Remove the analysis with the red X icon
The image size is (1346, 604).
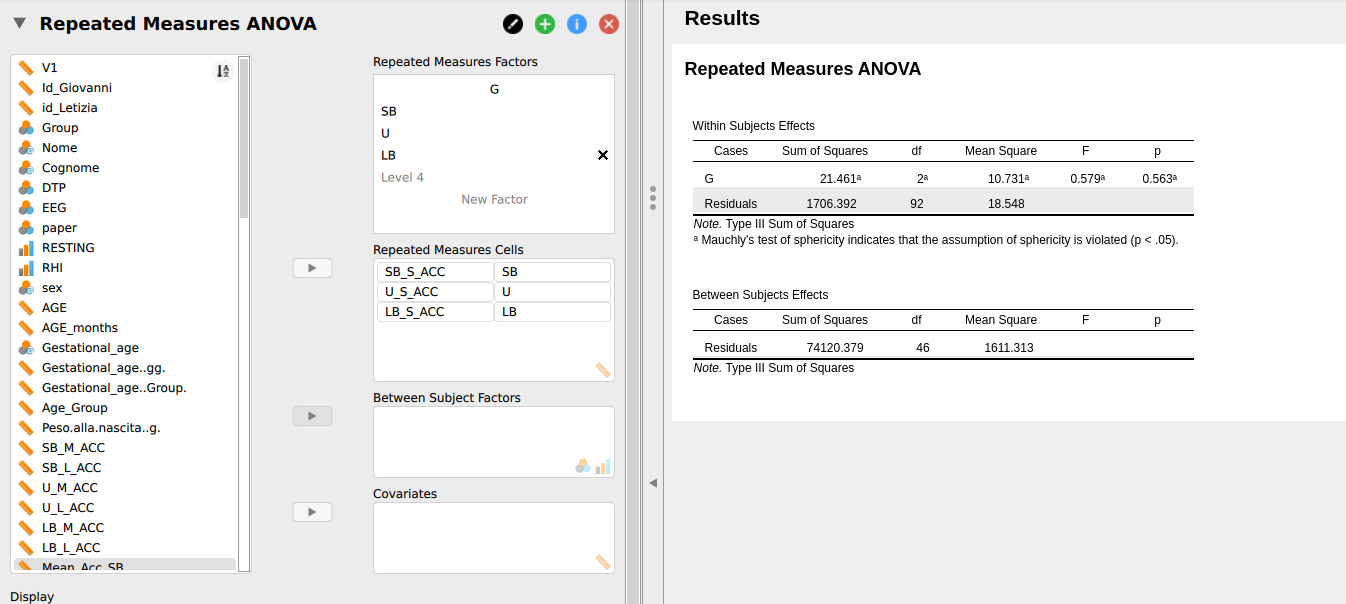click(x=609, y=23)
